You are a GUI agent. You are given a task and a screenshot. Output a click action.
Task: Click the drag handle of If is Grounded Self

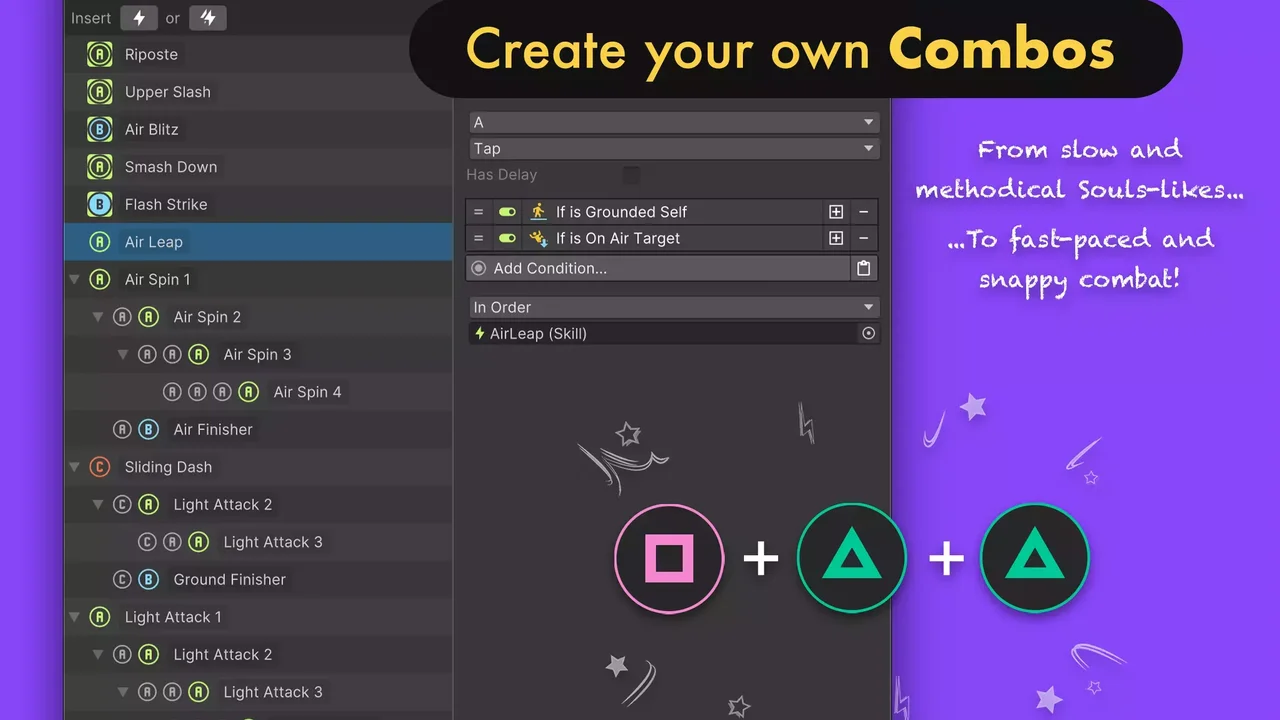coord(479,212)
